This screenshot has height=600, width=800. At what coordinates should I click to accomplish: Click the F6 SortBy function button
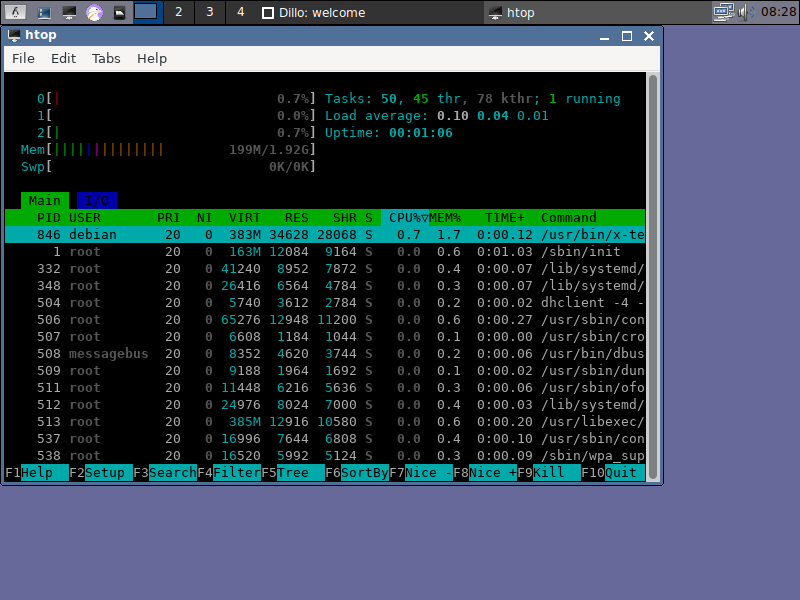357,473
